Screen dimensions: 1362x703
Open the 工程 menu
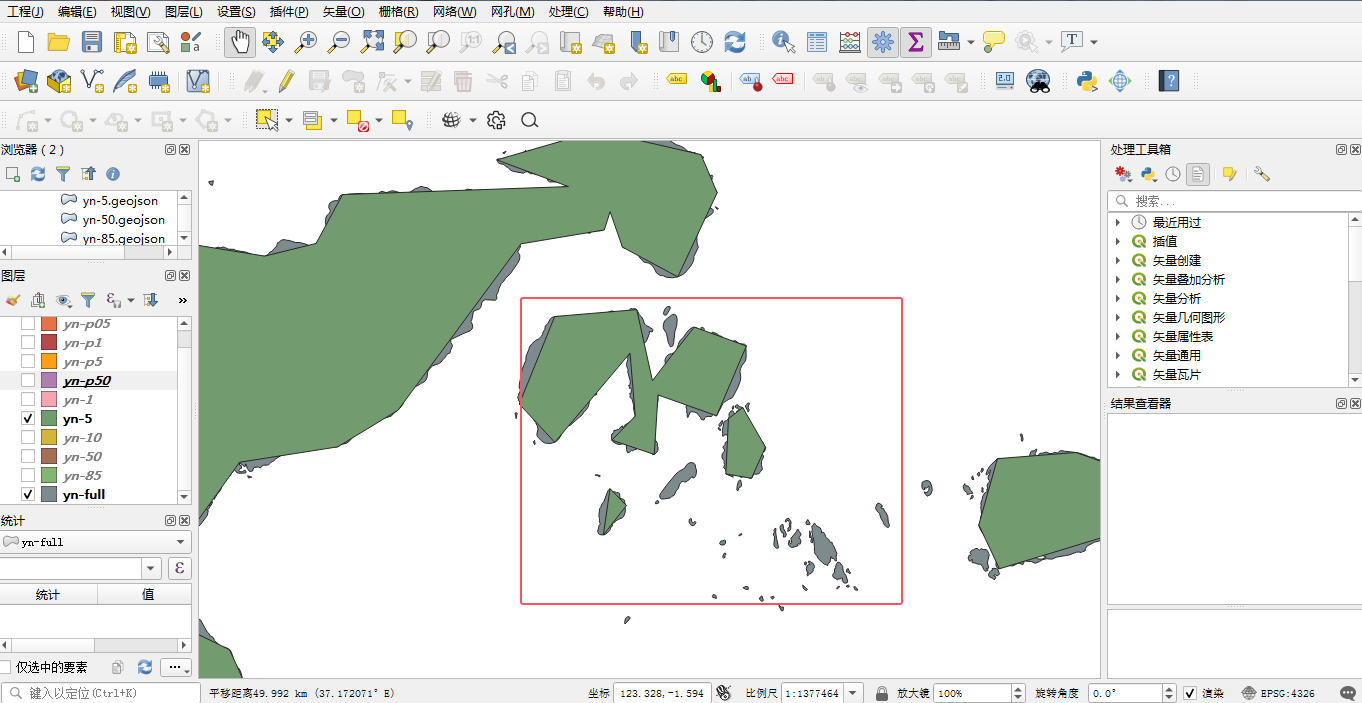point(25,12)
